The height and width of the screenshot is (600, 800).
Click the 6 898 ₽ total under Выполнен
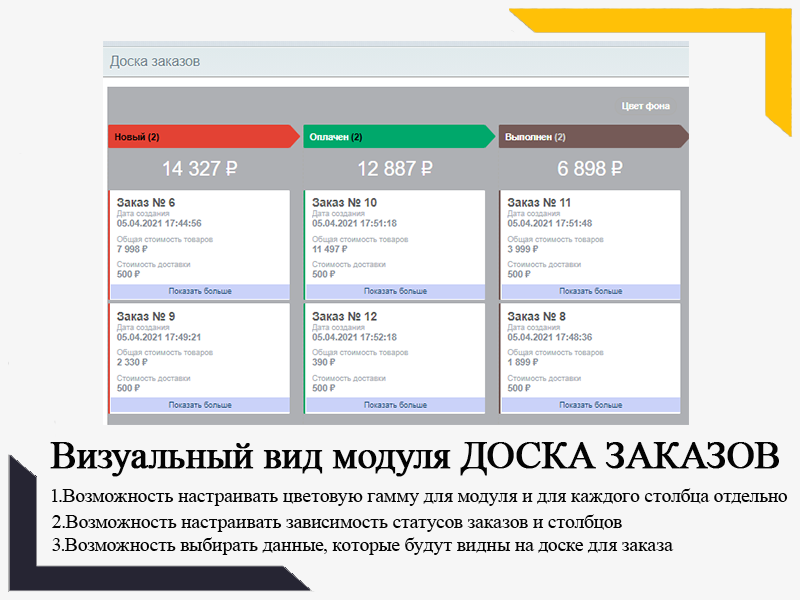coord(591,169)
